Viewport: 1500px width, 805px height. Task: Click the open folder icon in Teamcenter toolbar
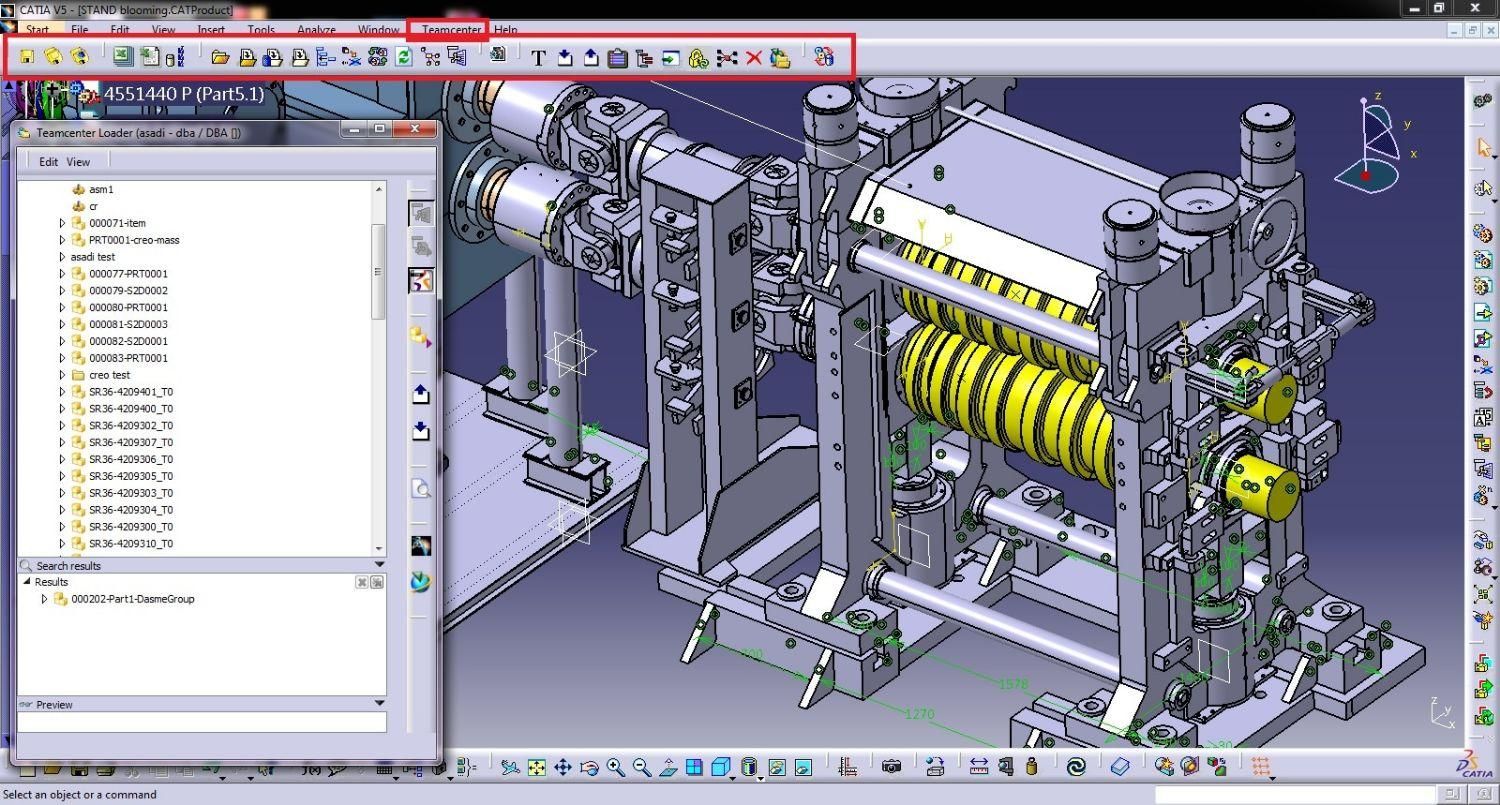point(220,58)
